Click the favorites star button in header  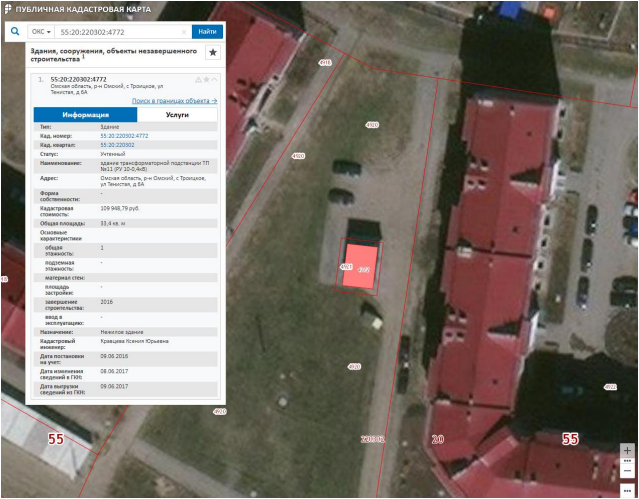pos(212,52)
